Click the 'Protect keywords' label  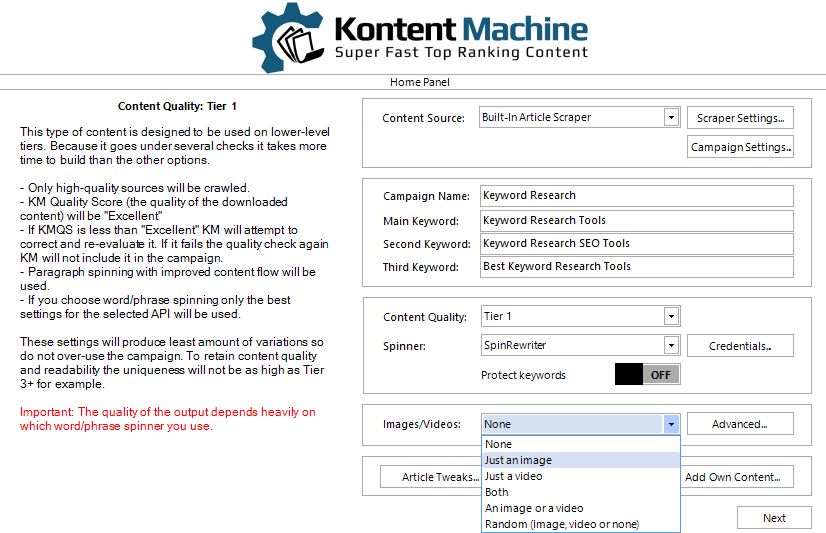523,375
